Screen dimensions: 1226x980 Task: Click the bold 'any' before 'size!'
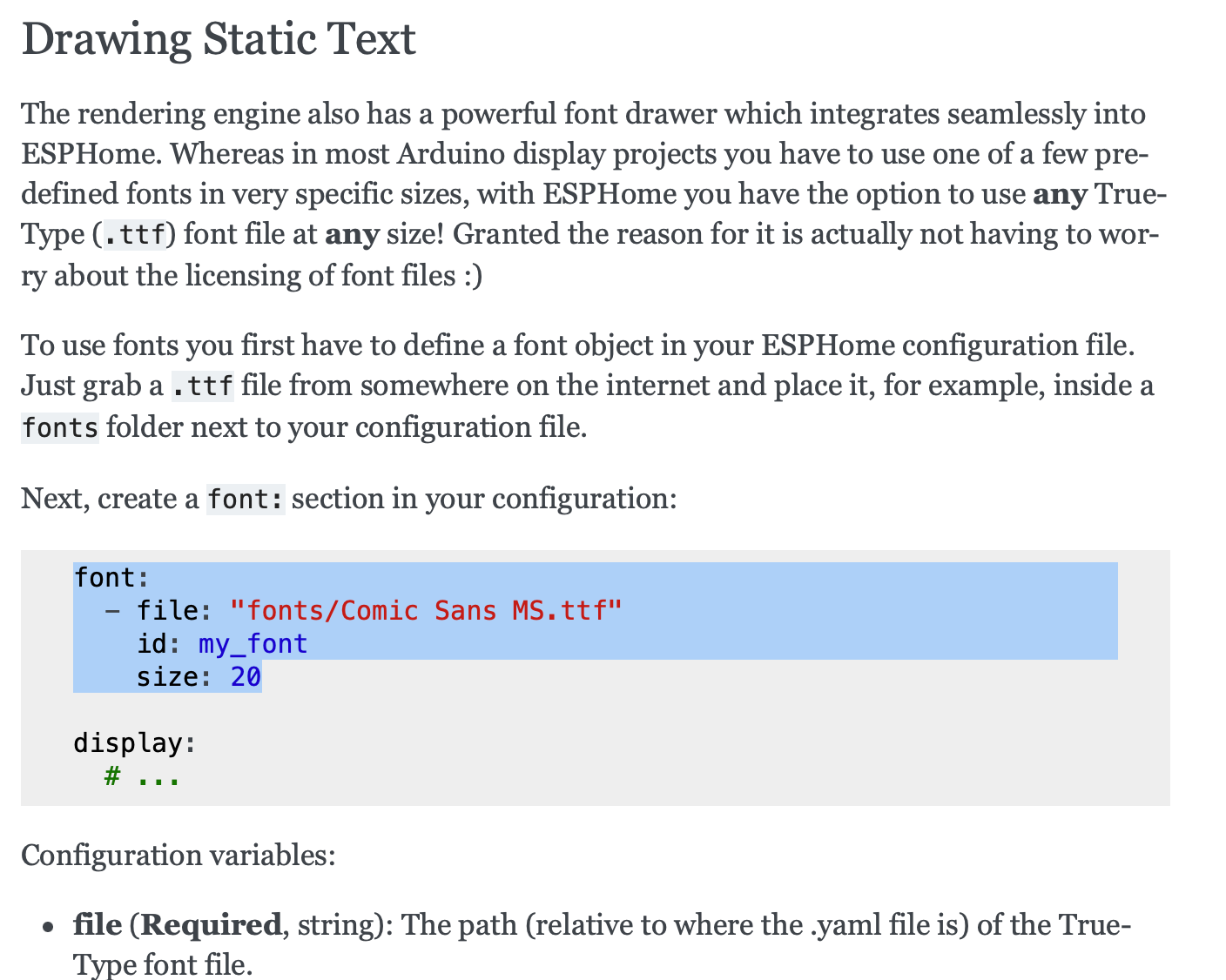(352, 235)
